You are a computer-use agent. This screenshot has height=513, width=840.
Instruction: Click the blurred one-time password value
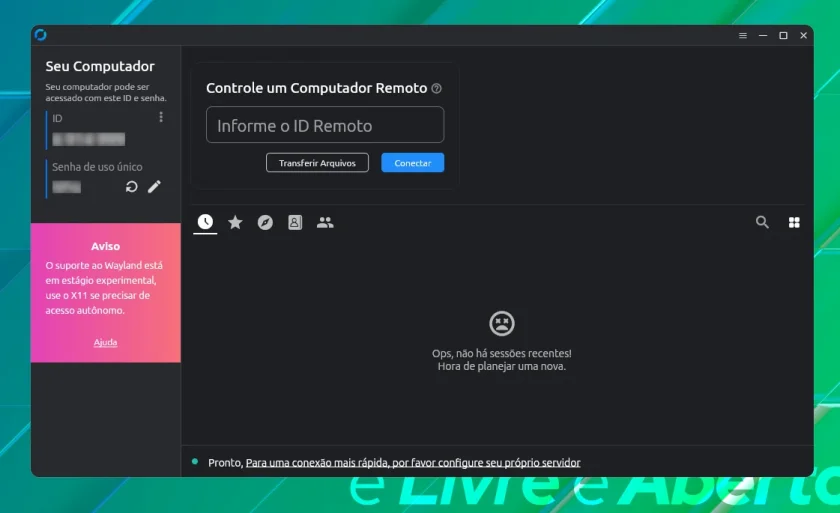click(x=66, y=187)
